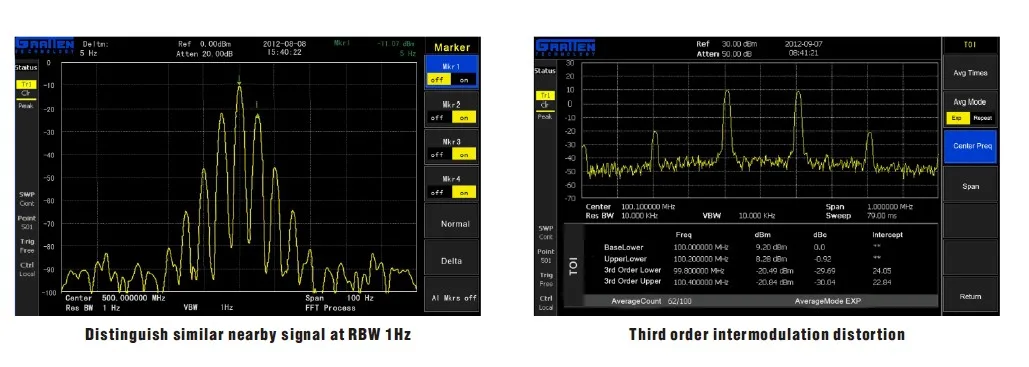Open the Avg Times soft key
This screenshot has width=1029, height=367.
click(970, 73)
